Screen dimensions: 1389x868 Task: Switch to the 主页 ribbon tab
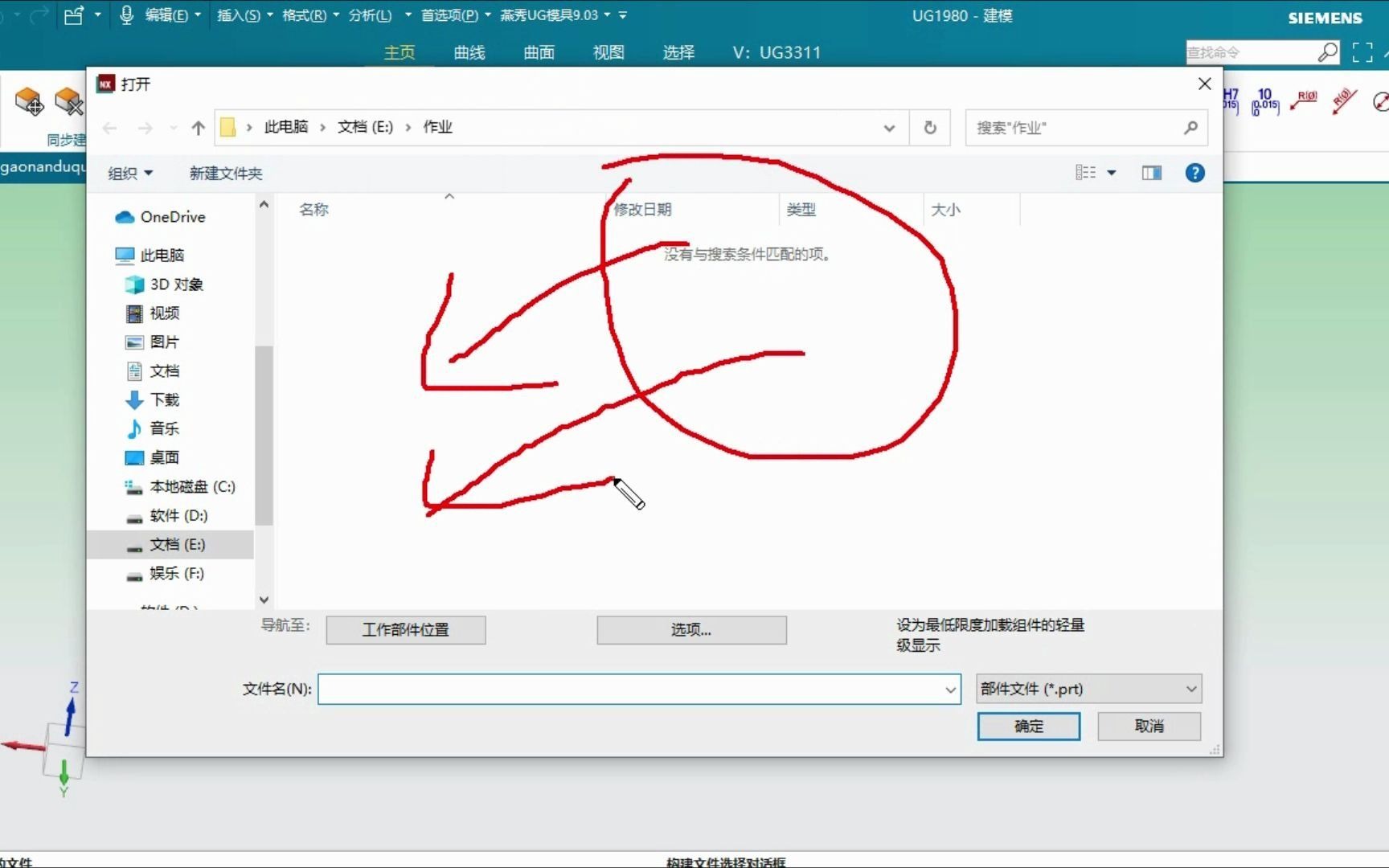point(399,53)
